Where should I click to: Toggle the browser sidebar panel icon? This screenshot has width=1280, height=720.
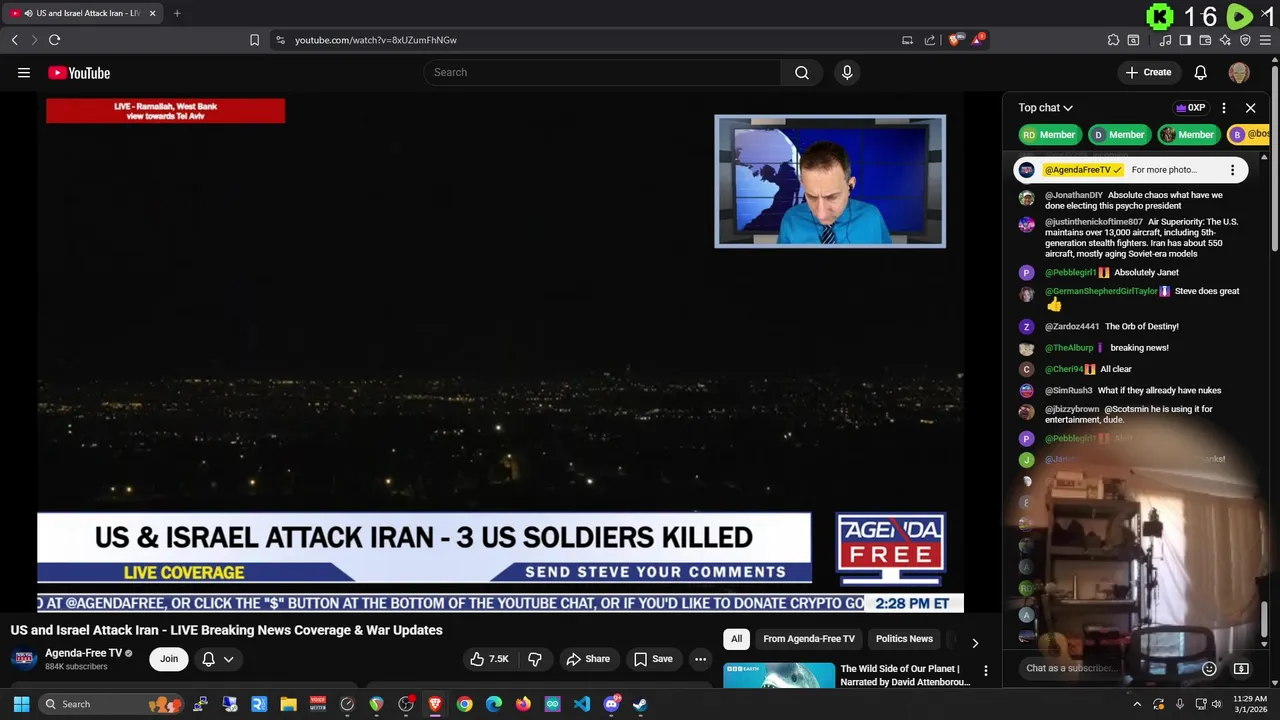[1185, 40]
